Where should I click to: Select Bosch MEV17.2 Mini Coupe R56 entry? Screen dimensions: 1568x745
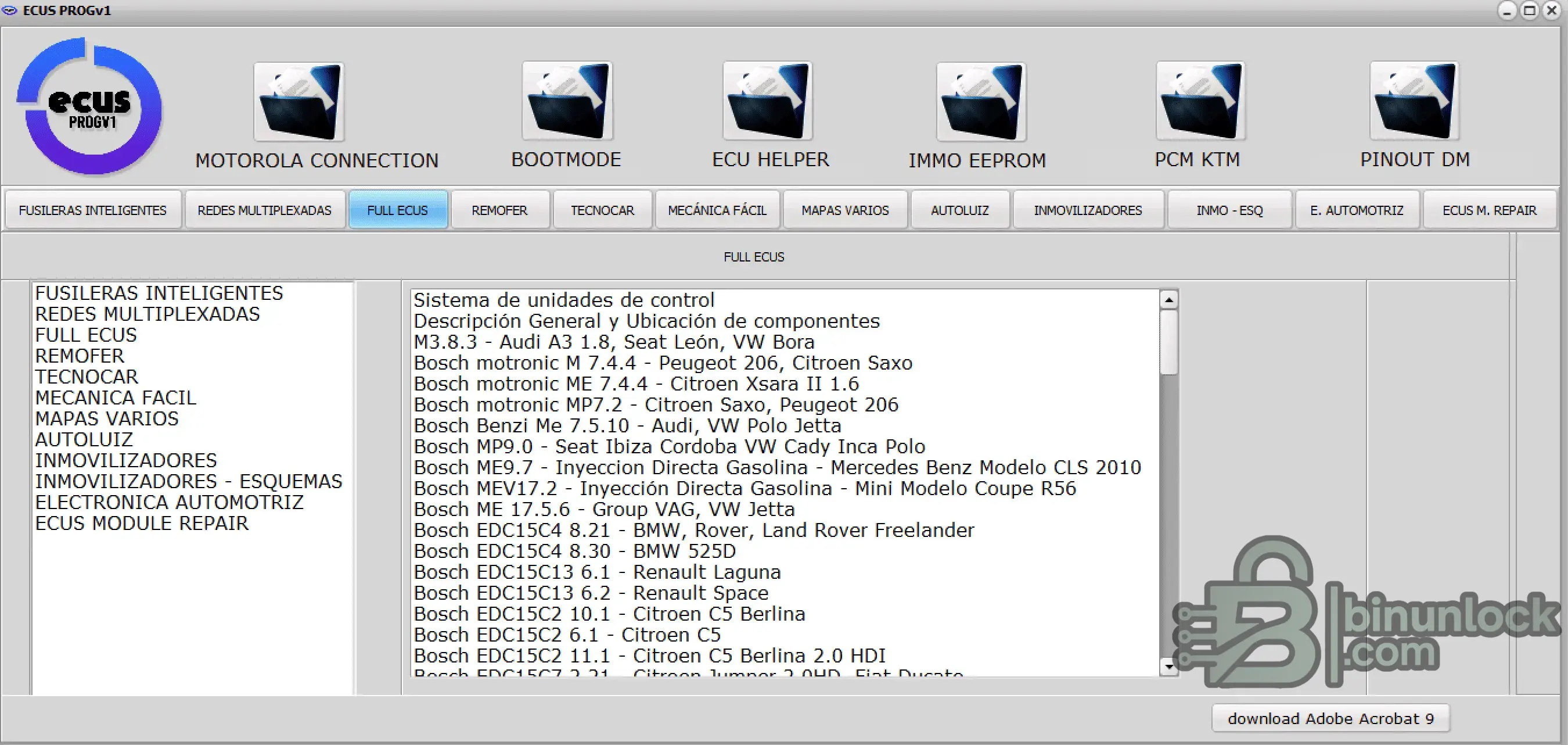[745, 489]
